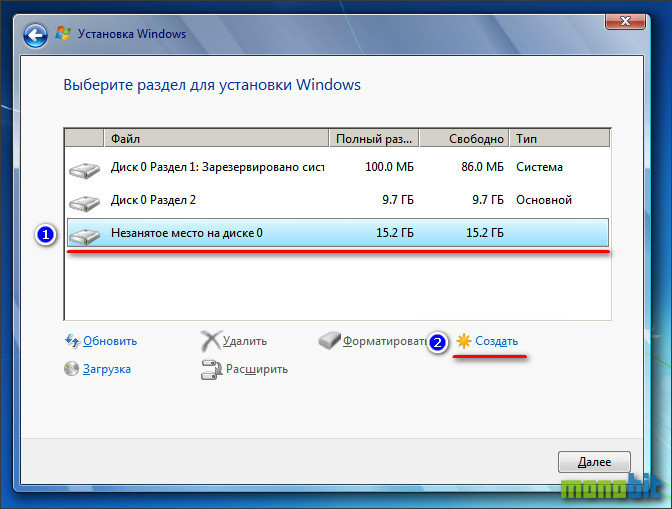This screenshot has width=672, height=509.
Task: Close the Установка Windows window
Action: pyautogui.click(x=625, y=21)
